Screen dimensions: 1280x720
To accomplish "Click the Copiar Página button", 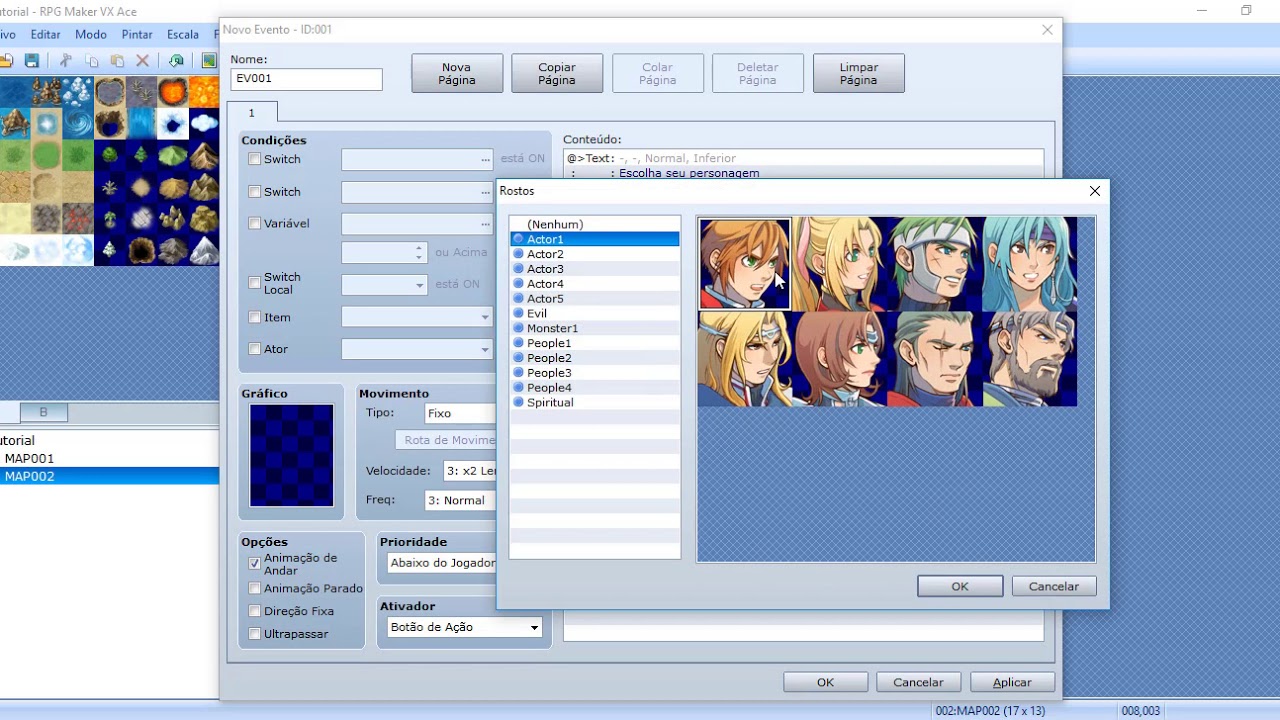I will (557, 73).
